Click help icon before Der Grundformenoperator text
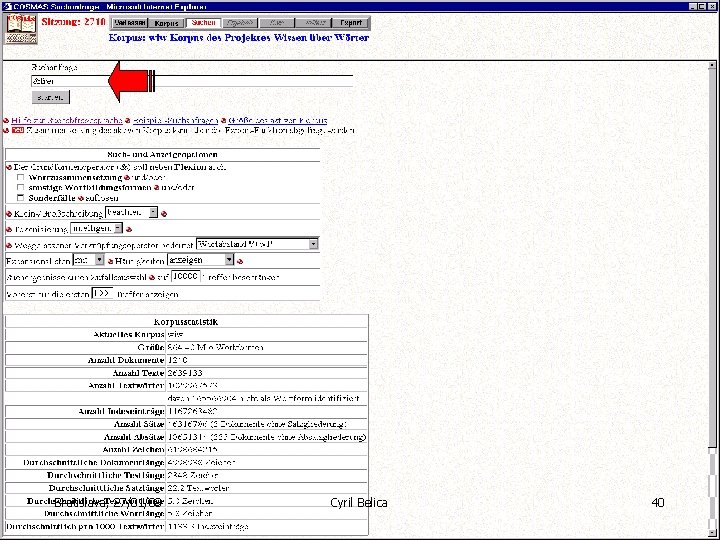Screen dimensions: 720x540 [x=8, y=167]
